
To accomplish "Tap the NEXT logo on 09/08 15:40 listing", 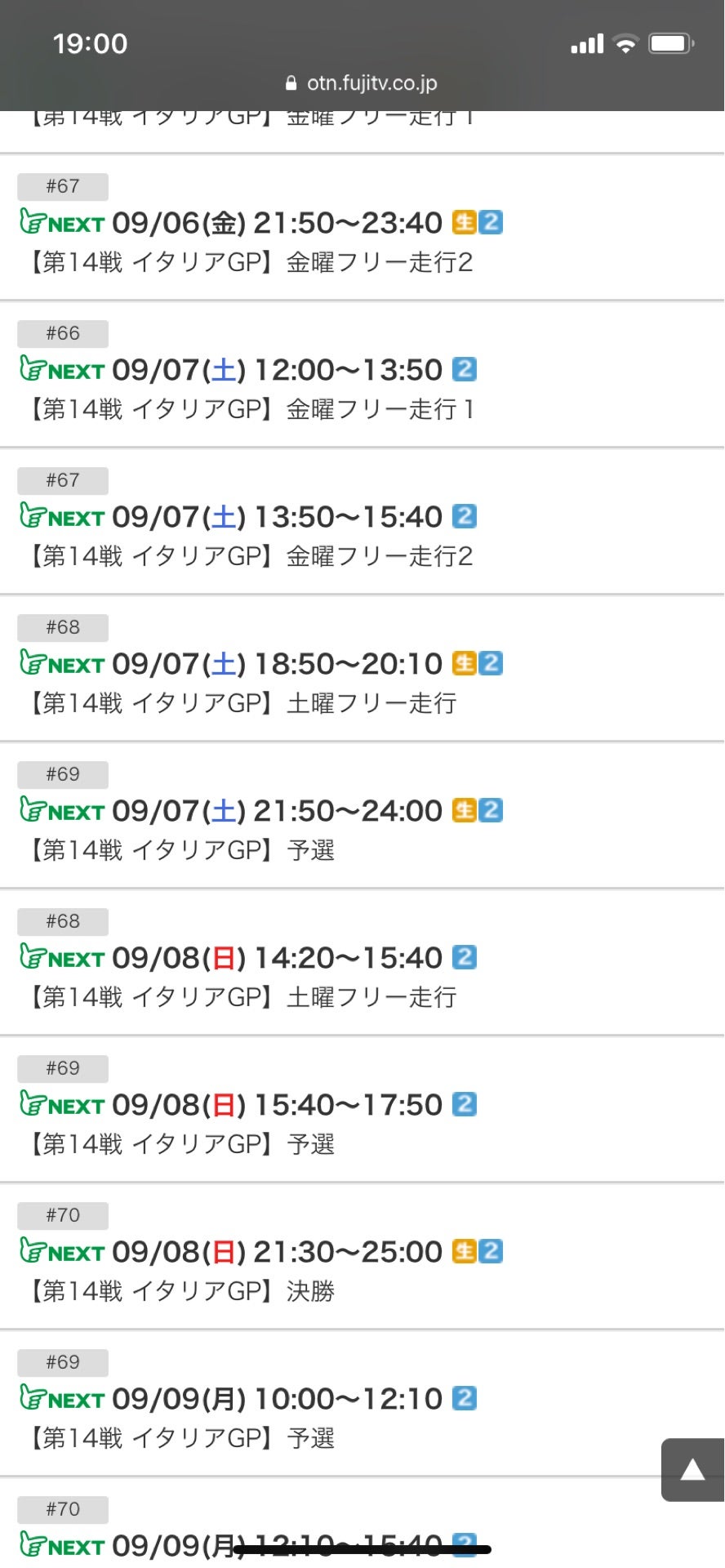I will (62, 1105).
